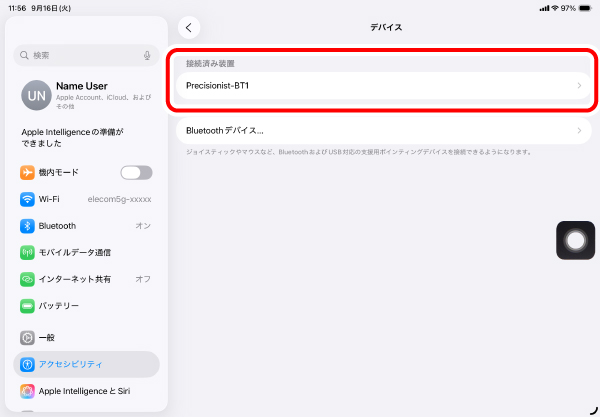Tap UN profile avatar thumbnail
The width and height of the screenshot is (600, 419).
[x=35, y=94]
